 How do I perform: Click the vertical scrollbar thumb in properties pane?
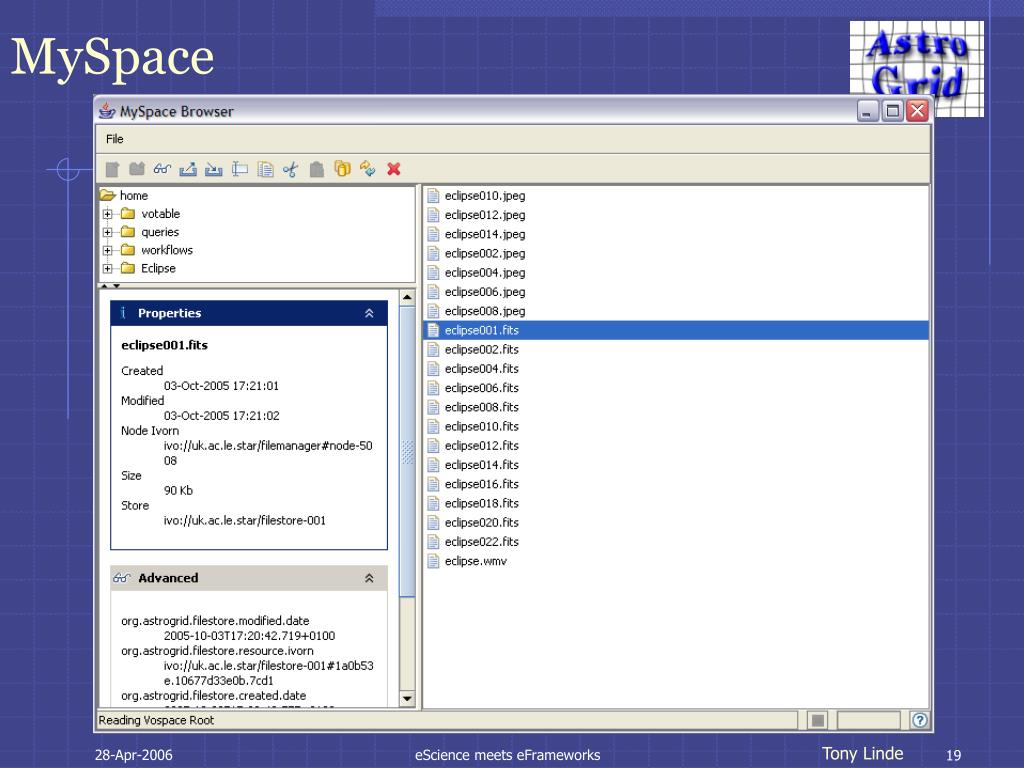[x=407, y=451]
